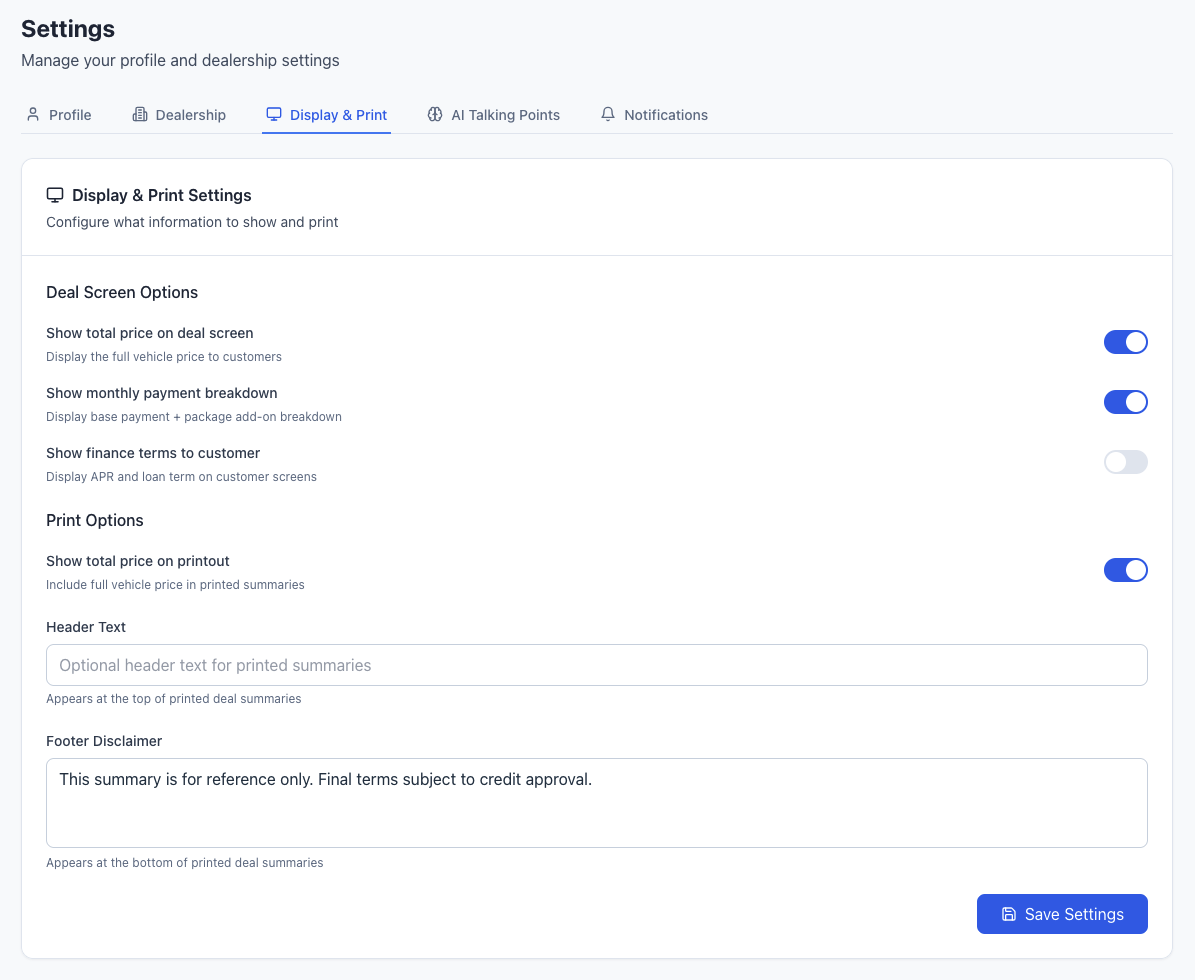Screen dimensions: 1195x980
Task: Open the Notifications tab
Action: (x=665, y=115)
